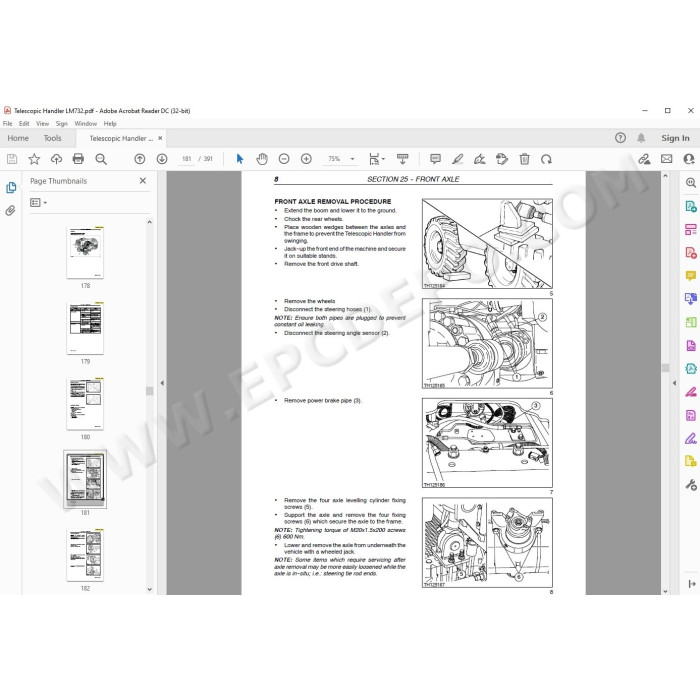Click the Delete trash icon
Image resolution: width=700 pixels, height=700 pixels.
pyautogui.click(x=525, y=159)
